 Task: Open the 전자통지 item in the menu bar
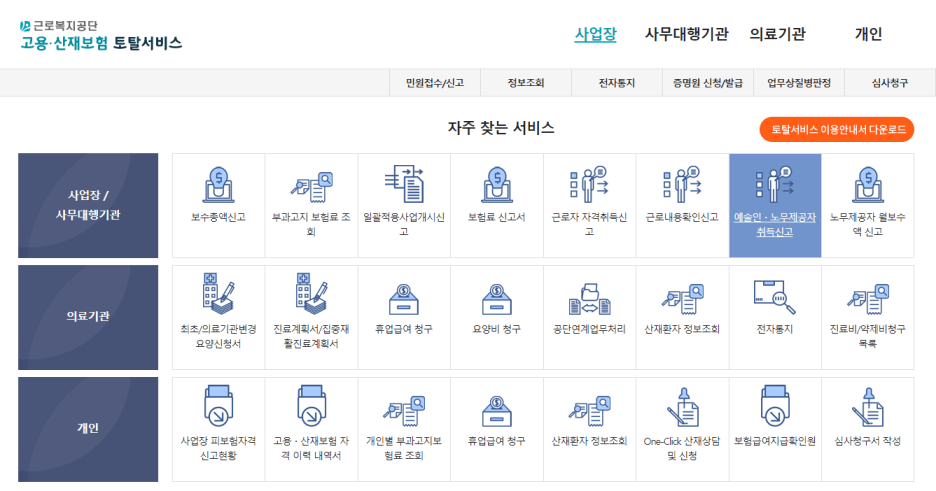pos(617,83)
